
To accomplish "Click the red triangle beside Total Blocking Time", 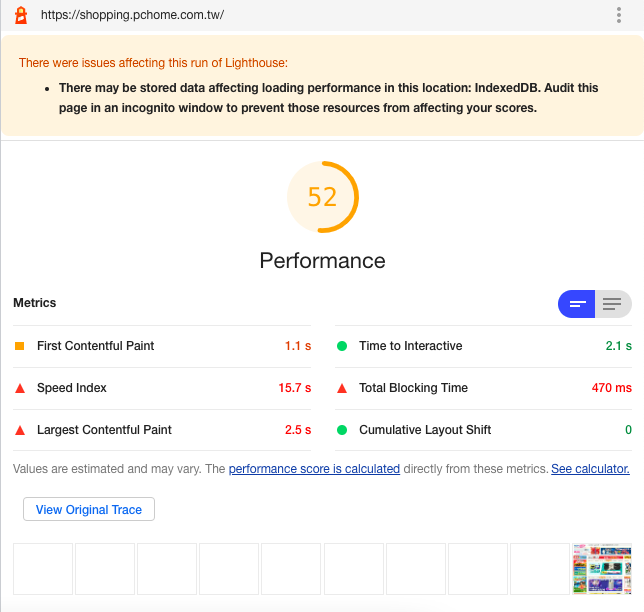I will [342, 388].
